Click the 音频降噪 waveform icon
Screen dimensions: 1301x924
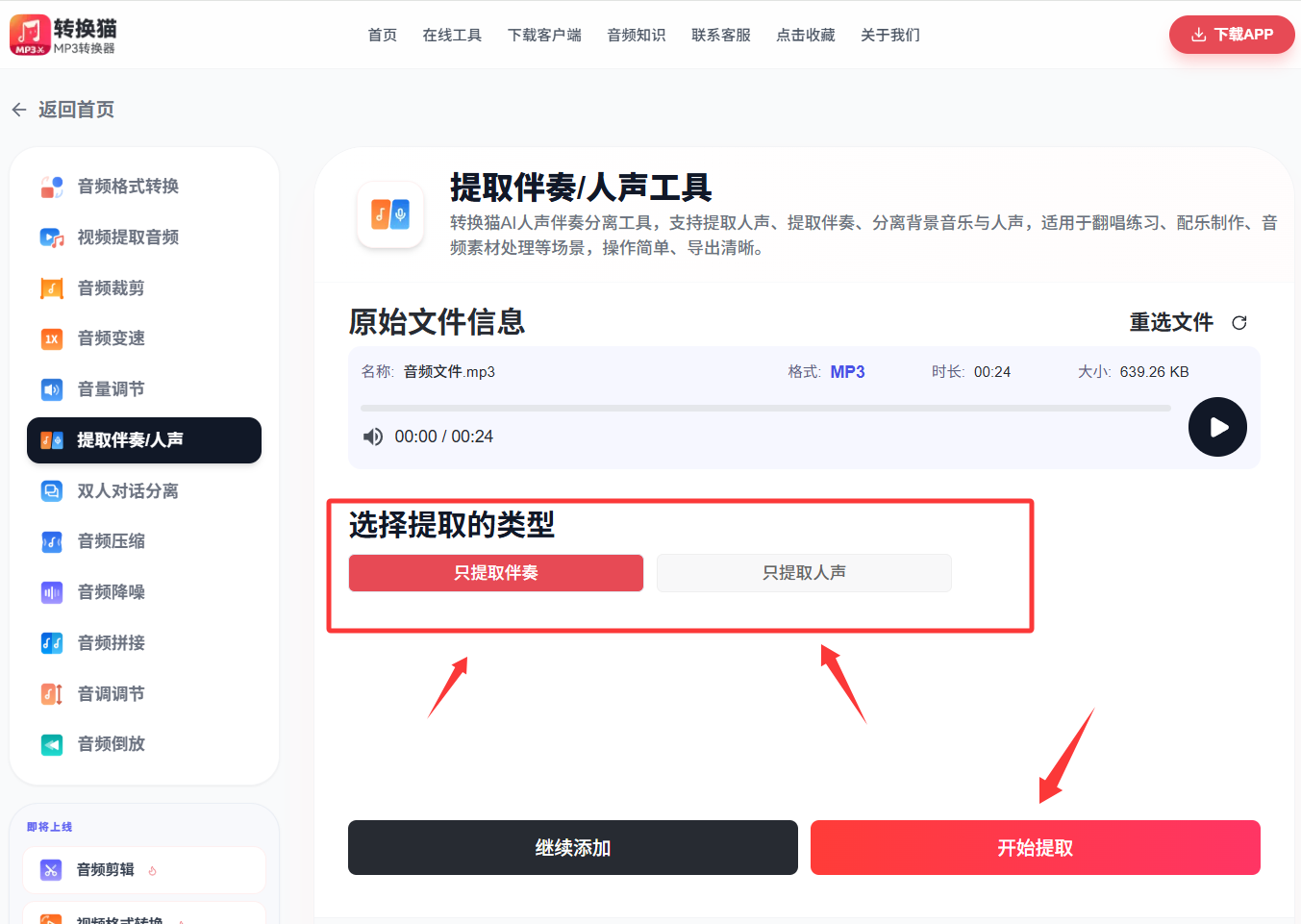[52, 592]
